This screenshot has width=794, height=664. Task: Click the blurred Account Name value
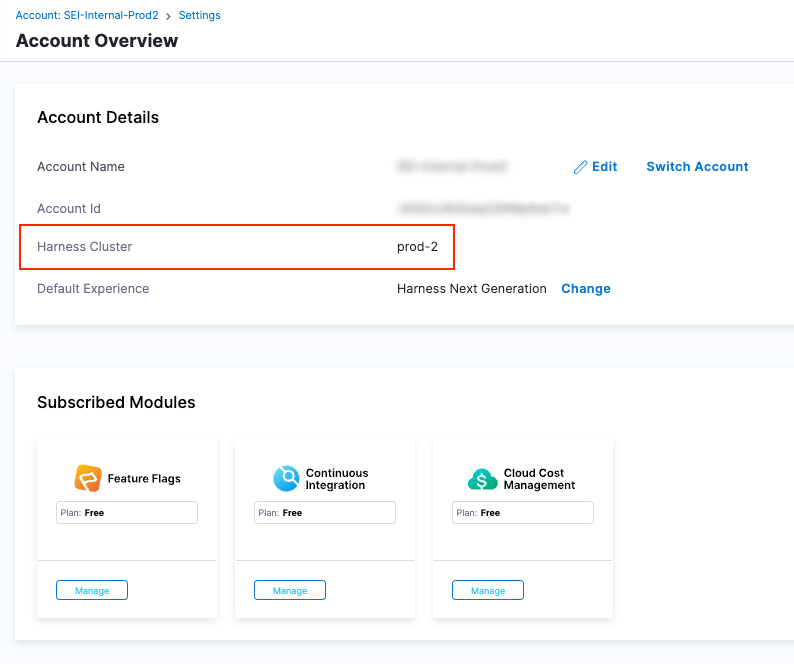pos(452,167)
